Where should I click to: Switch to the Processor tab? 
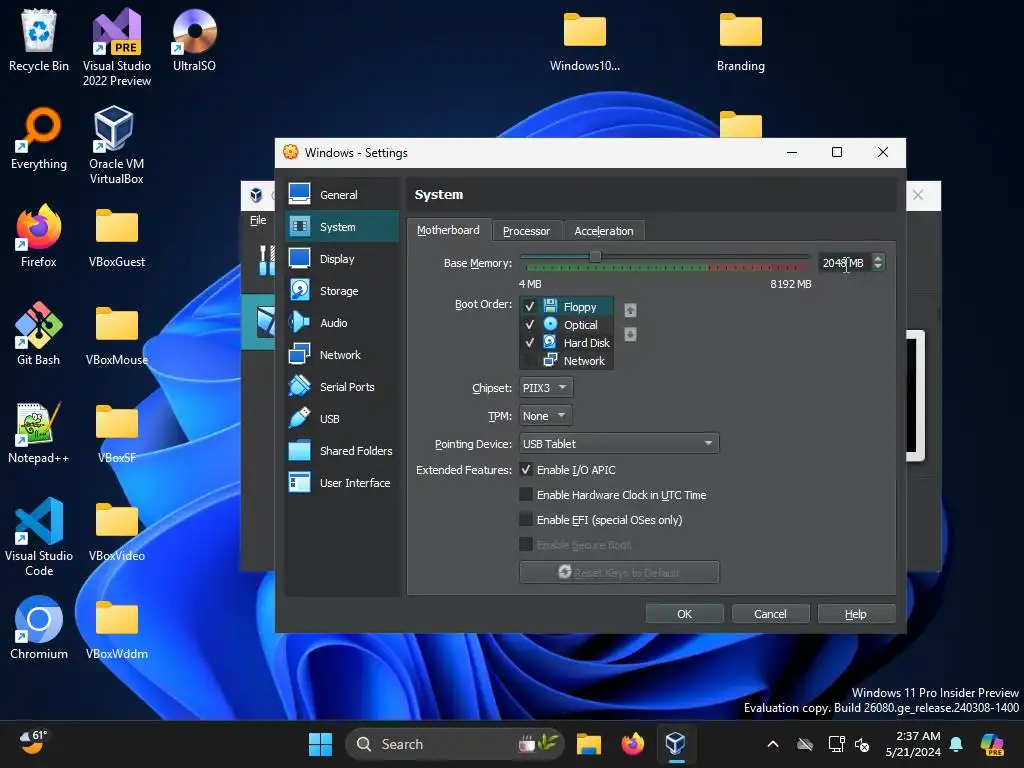pyautogui.click(x=526, y=231)
